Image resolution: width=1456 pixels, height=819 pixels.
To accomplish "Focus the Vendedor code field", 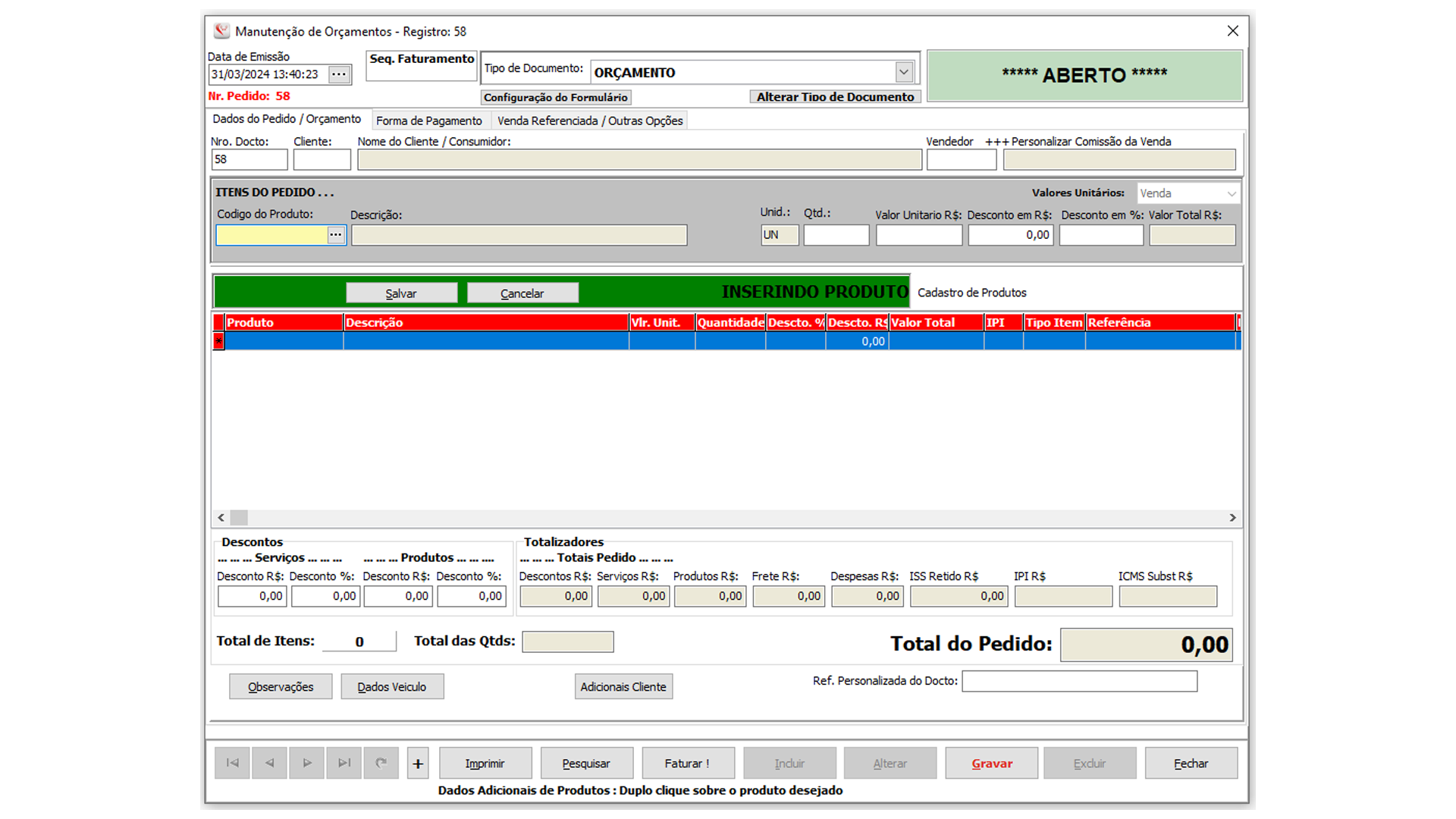I will click(x=961, y=159).
